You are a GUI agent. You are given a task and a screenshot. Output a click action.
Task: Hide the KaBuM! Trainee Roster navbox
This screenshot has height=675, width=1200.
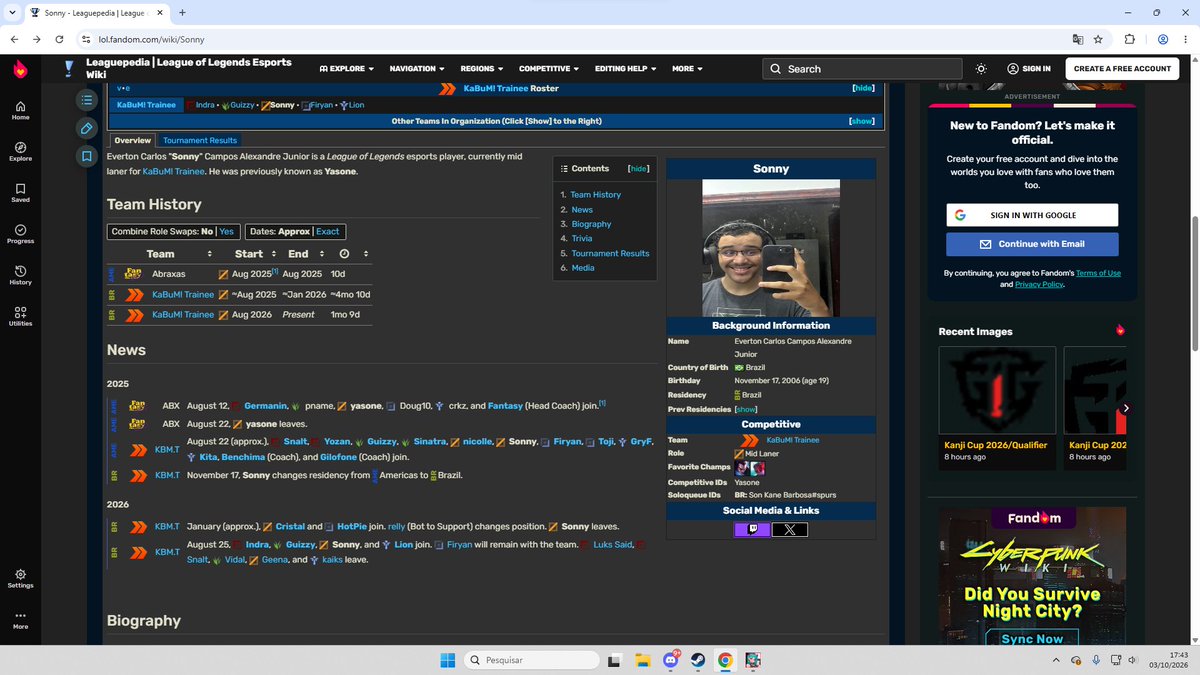click(863, 88)
